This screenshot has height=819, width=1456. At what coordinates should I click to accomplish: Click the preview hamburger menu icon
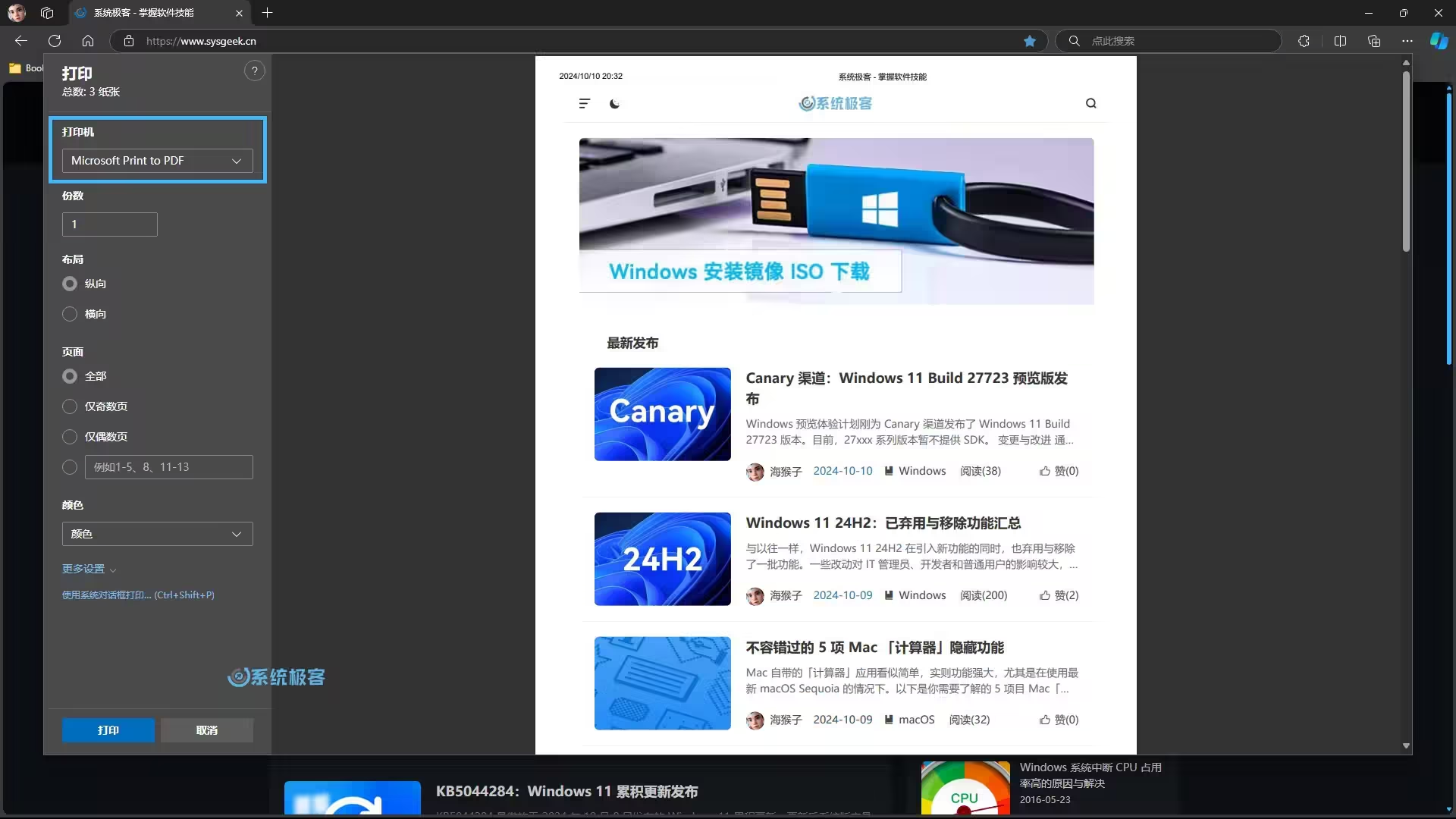[585, 103]
